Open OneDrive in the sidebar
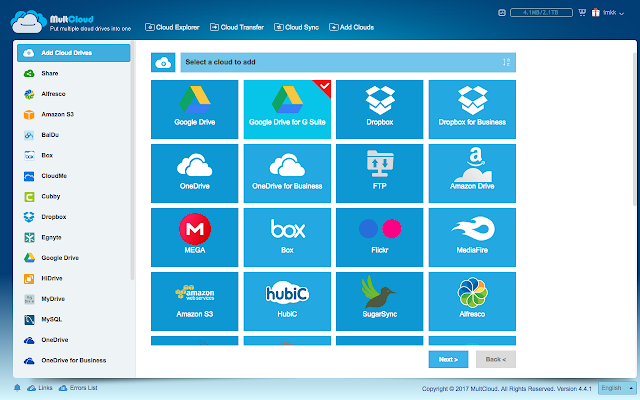 tap(73, 340)
